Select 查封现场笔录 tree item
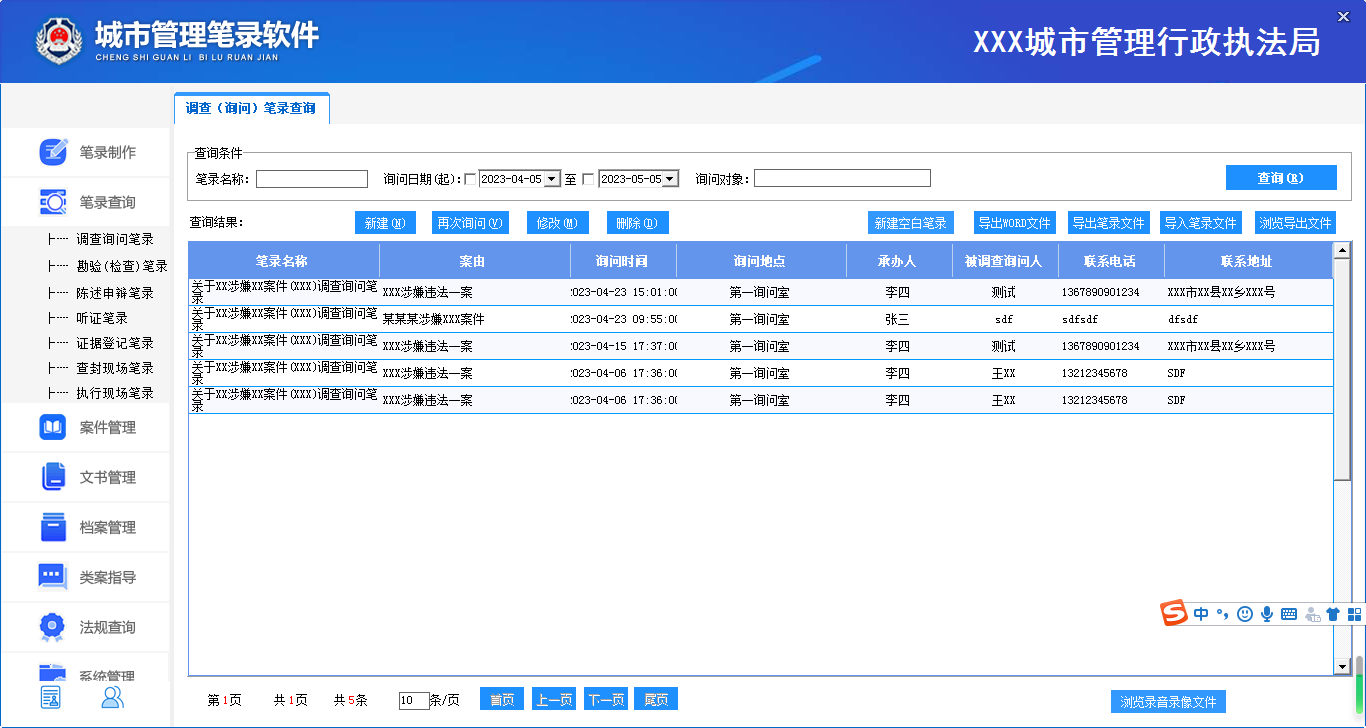1366x728 pixels. pyautogui.click(x=115, y=368)
